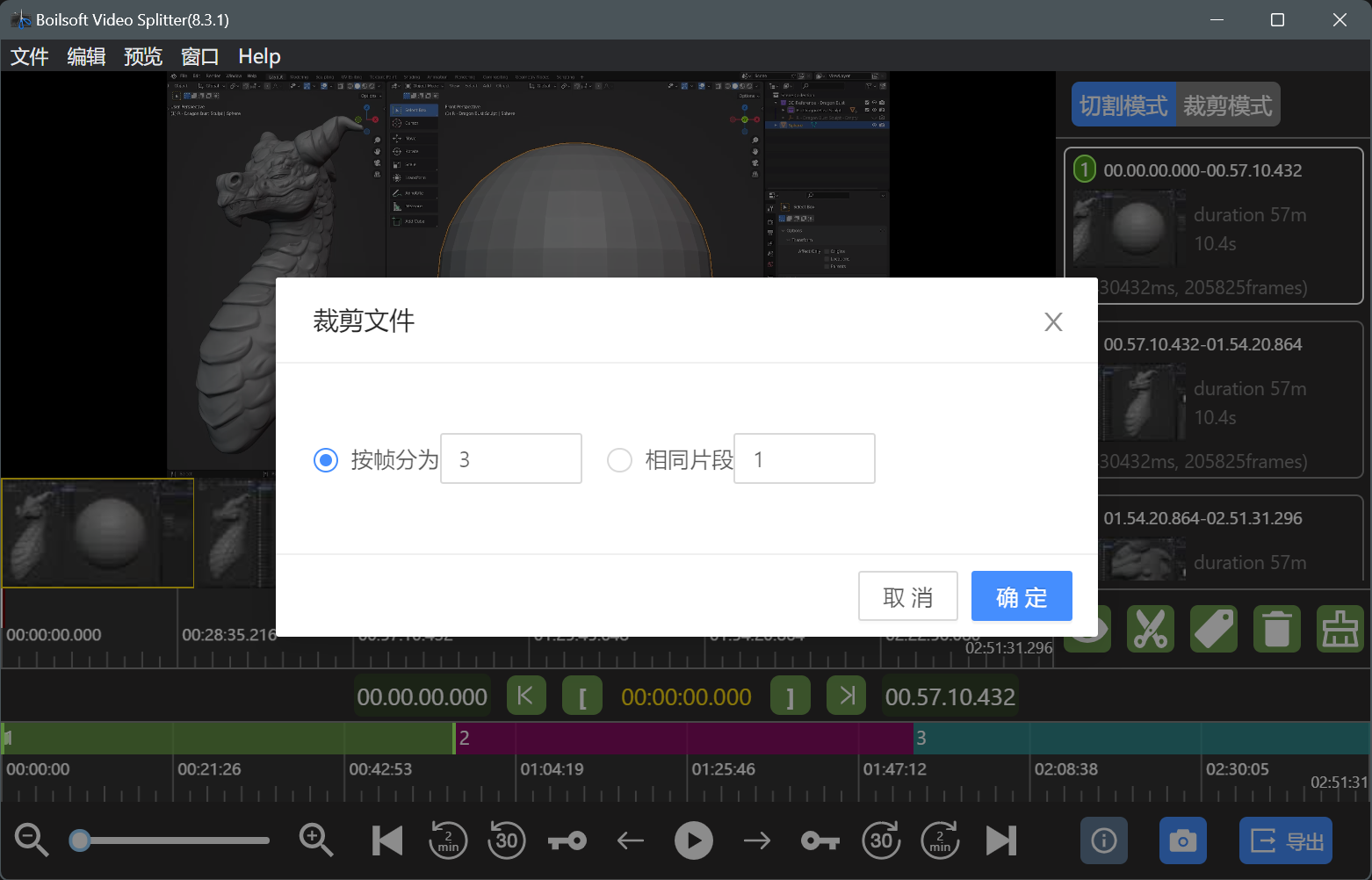Viewport: 1372px width, 880px height.
Task: Select the first green timeline segment
Action: point(227,738)
